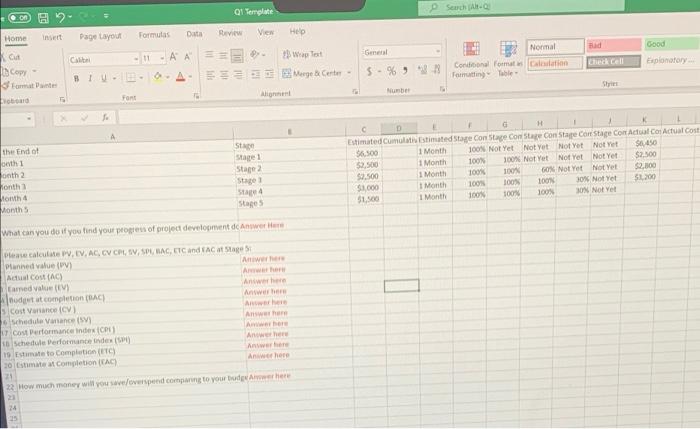The width and height of the screenshot is (700, 429).
Task: Select the column D header
Action: tap(399, 128)
